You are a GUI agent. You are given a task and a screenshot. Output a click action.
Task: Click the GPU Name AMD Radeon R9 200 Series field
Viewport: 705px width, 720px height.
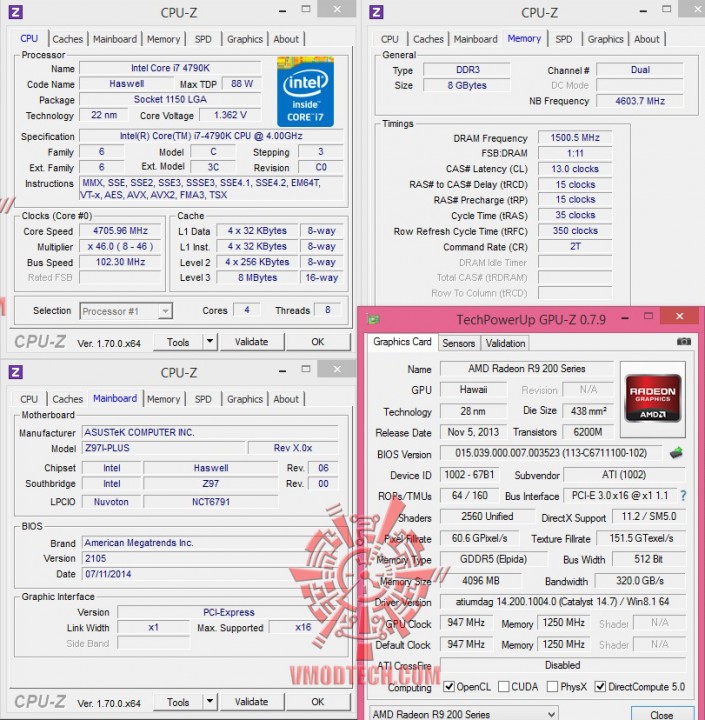pos(527,368)
